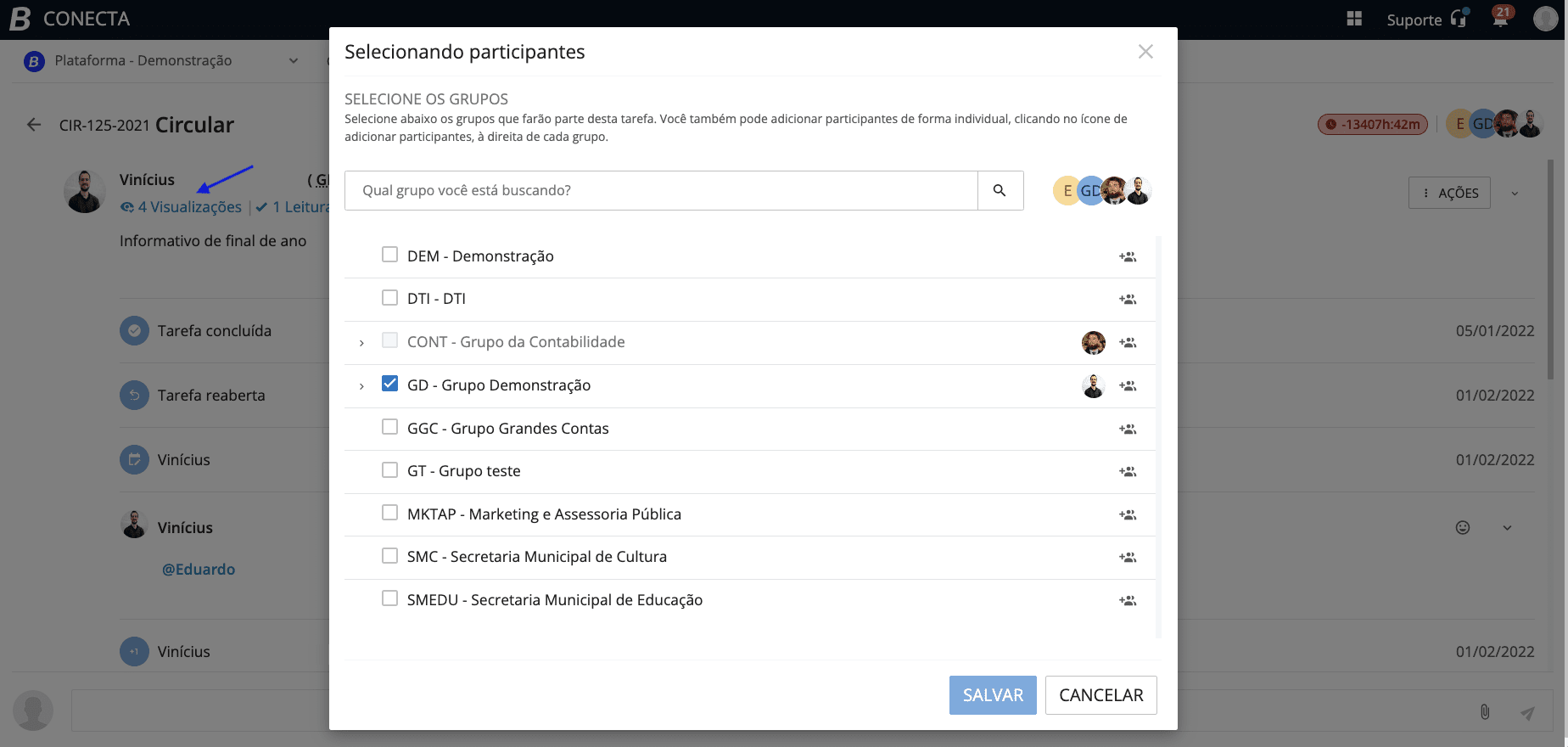Open the Suporte menu in header
Image resolution: width=1568 pixels, height=747 pixels.
coord(1425,20)
